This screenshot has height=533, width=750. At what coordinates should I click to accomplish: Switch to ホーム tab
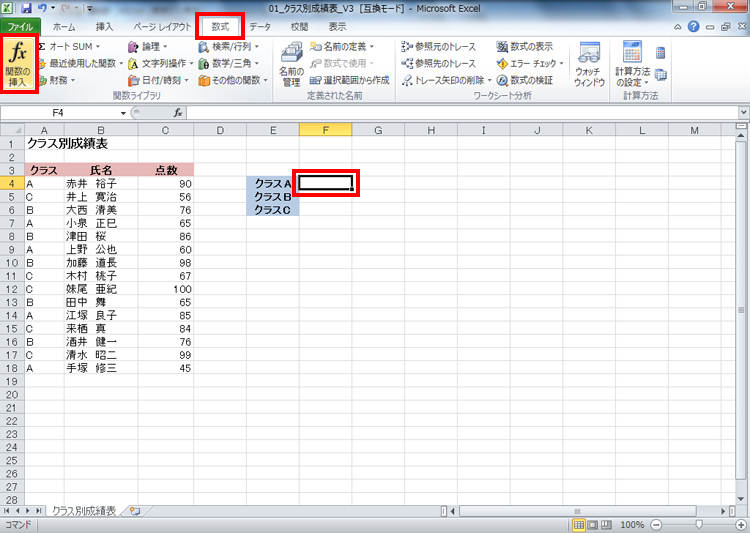tap(64, 27)
